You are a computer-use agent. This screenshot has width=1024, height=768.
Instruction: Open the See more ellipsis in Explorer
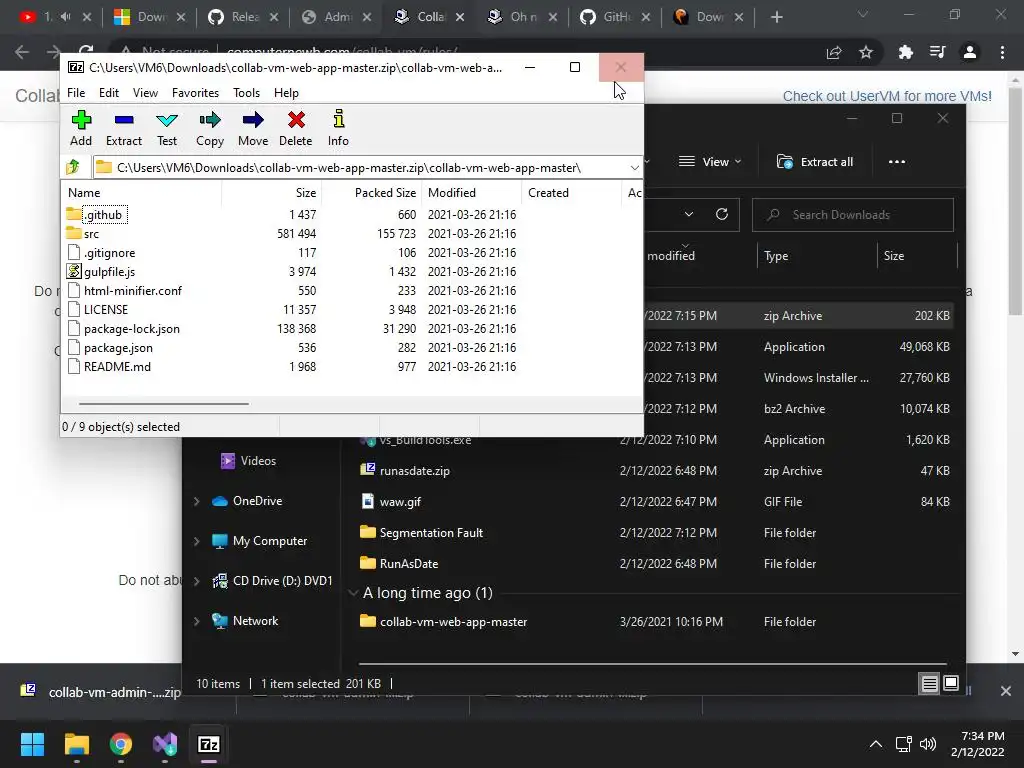tap(897, 161)
